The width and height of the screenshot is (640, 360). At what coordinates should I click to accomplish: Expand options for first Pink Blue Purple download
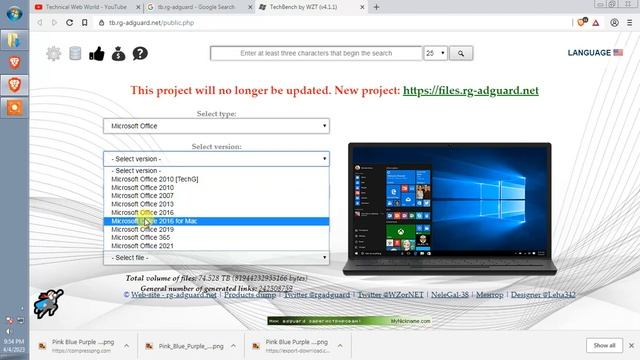pos(127,346)
